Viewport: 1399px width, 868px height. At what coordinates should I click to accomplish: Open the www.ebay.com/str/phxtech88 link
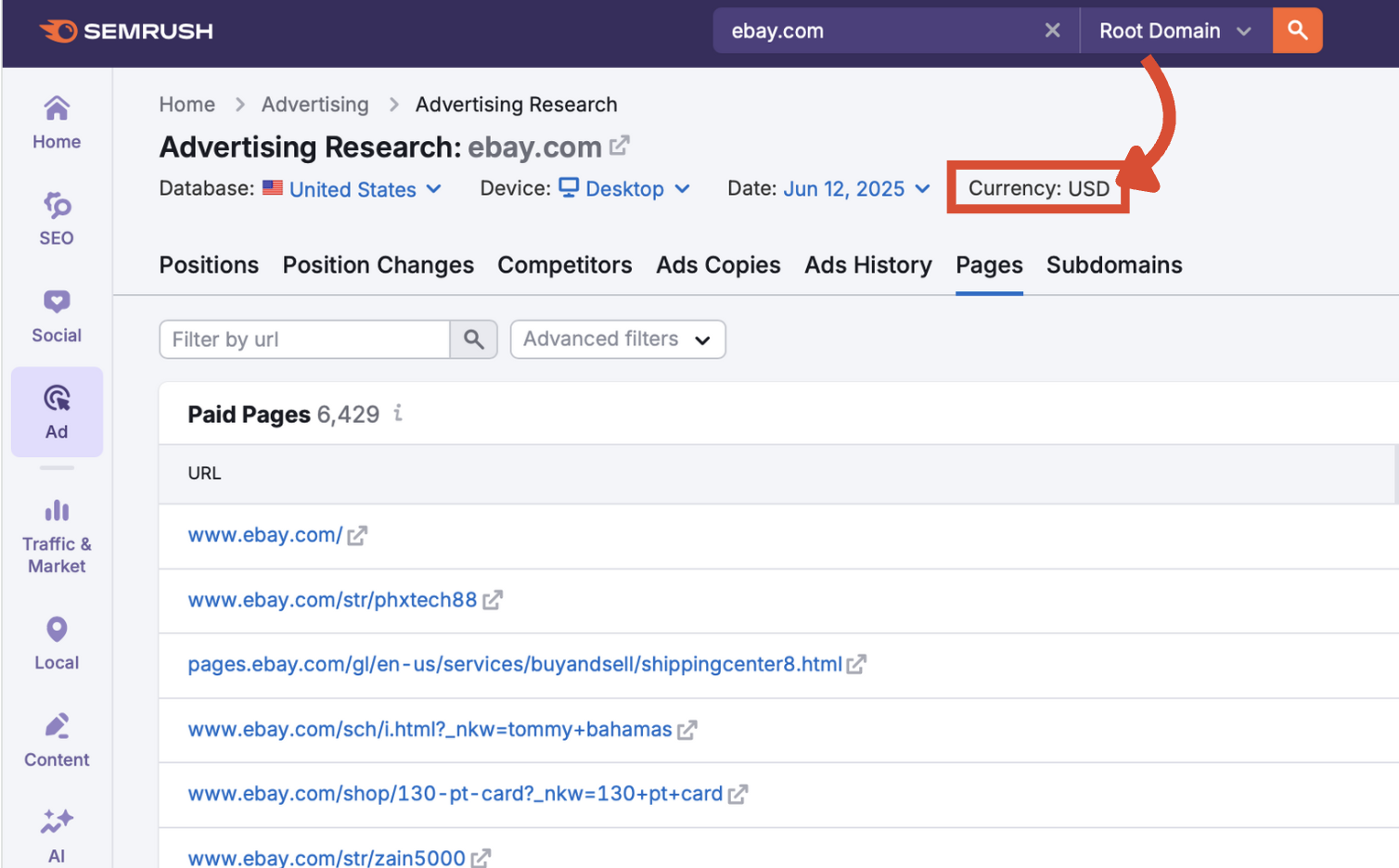(332, 600)
